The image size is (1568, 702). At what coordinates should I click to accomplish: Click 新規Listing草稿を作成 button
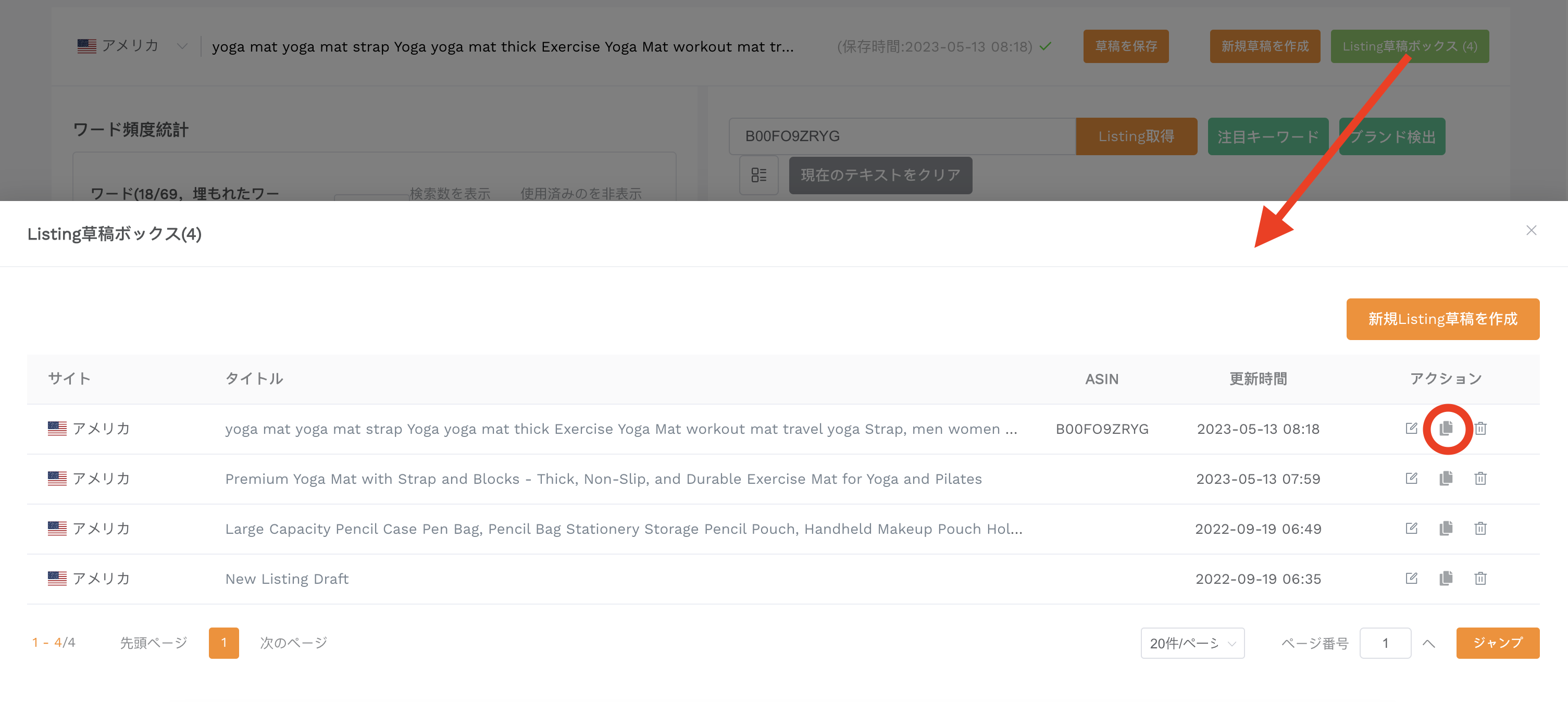tap(1442, 319)
